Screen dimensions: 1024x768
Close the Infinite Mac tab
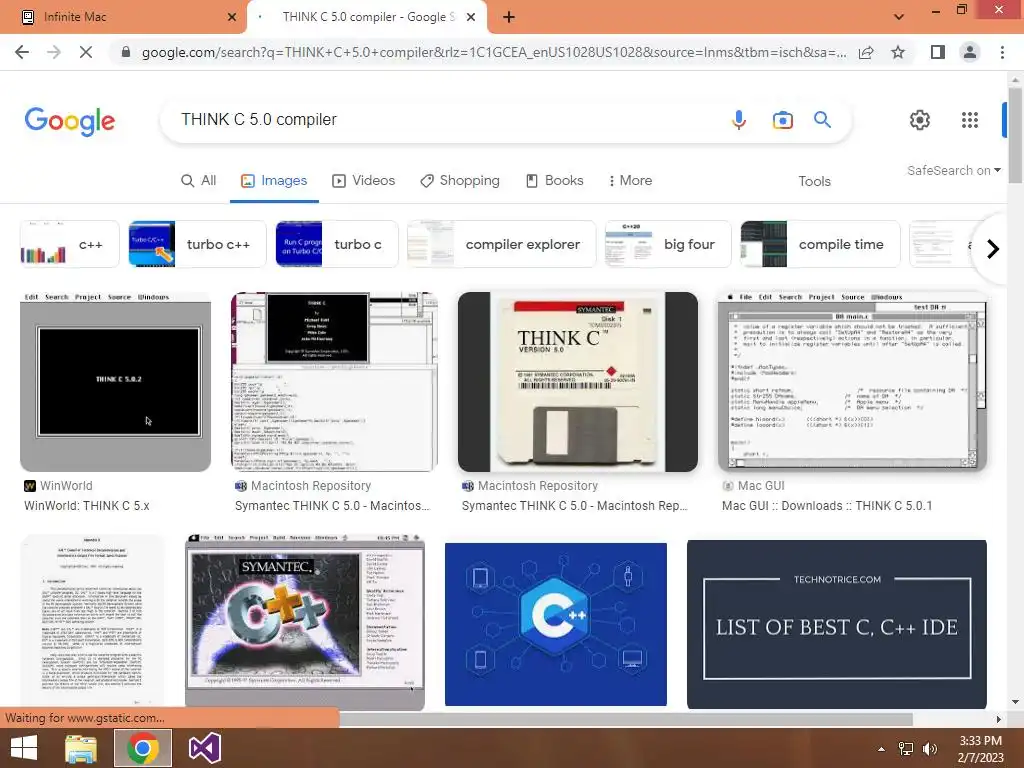coord(232,18)
